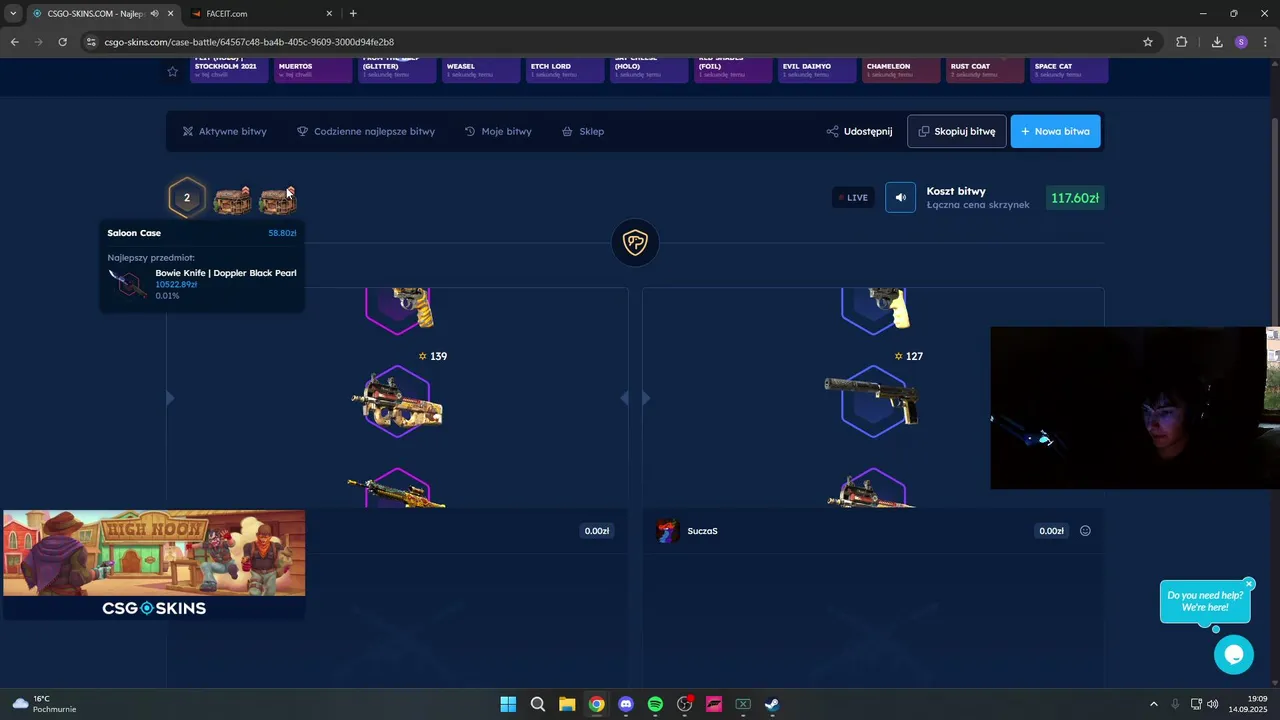The image size is (1280, 720).
Task: Show hidden system tray icons
Action: point(1153,704)
